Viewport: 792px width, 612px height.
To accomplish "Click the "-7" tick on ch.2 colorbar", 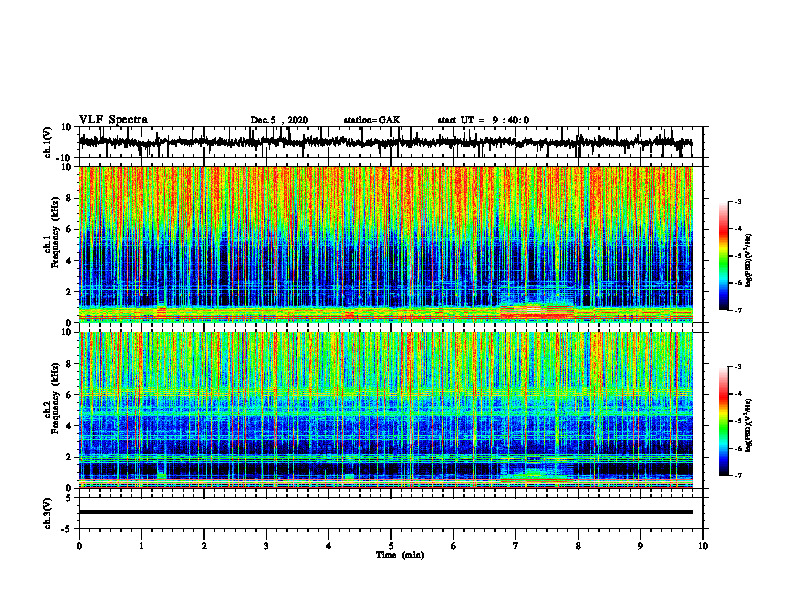I will (737, 475).
